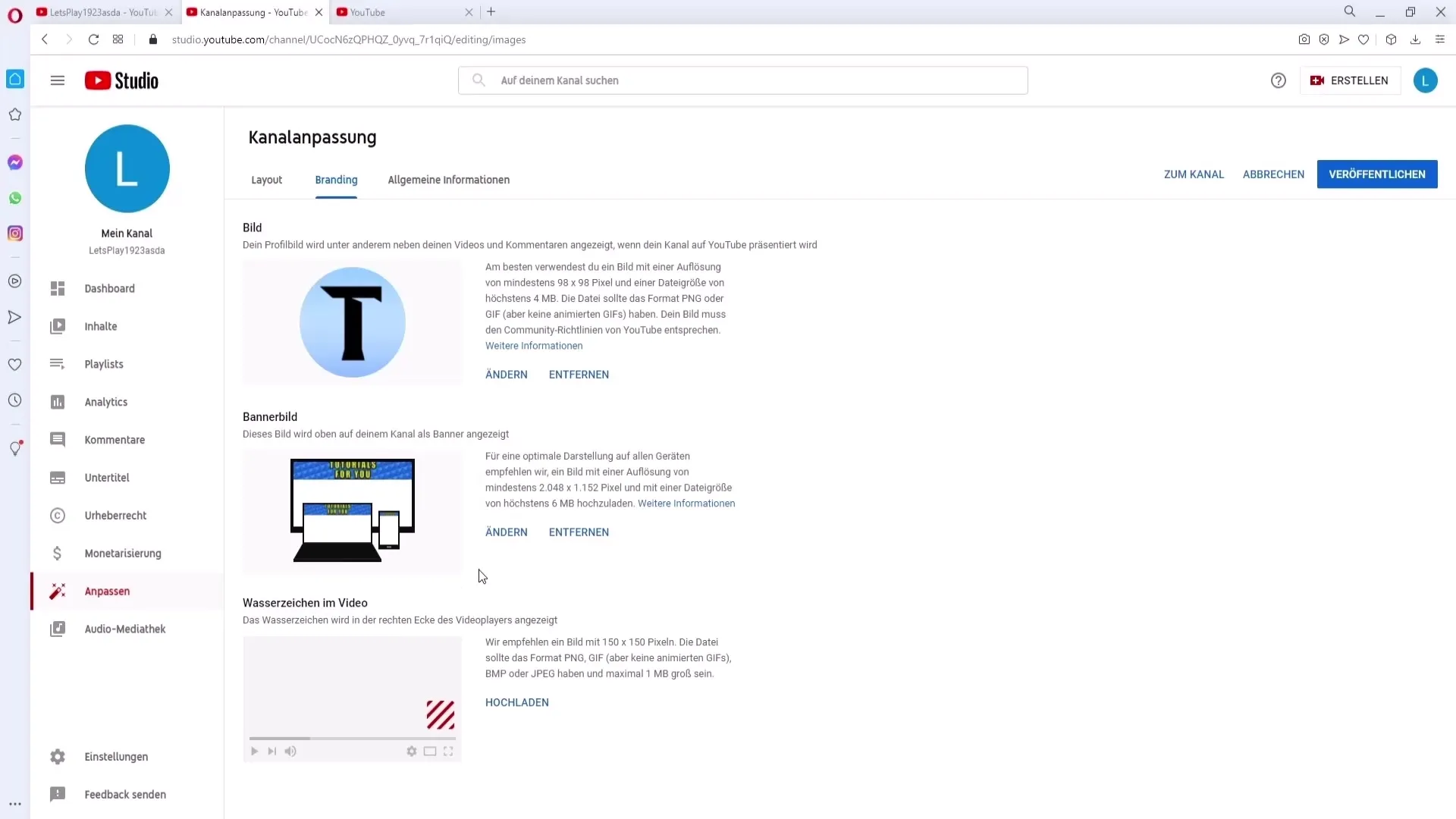The height and width of the screenshot is (819, 1456).
Task: Click the Monetarisierung icon in sidebar
Action: pos(57,553)
